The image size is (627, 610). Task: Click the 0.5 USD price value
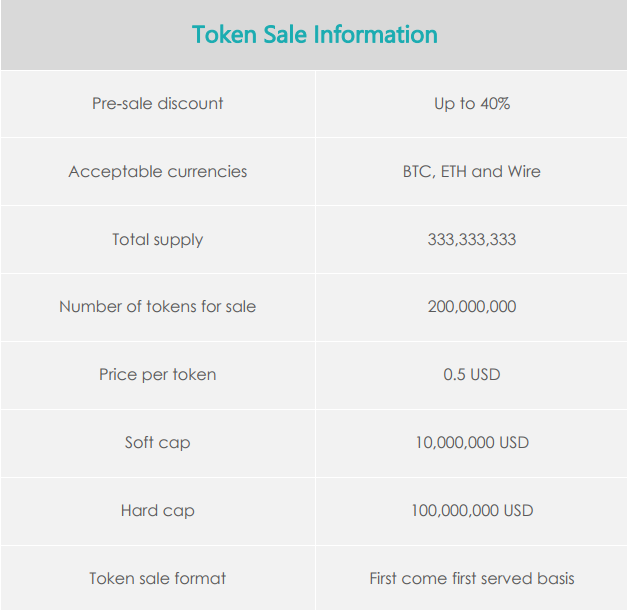471,375
